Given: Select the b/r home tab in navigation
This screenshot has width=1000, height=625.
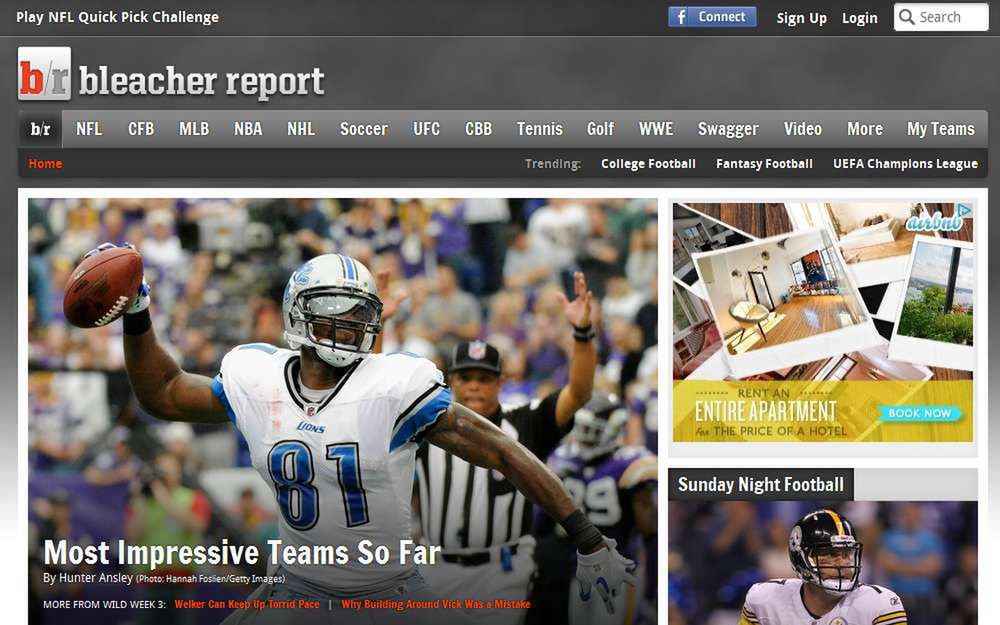Looking at the screenshot, I should click(40, 129).
